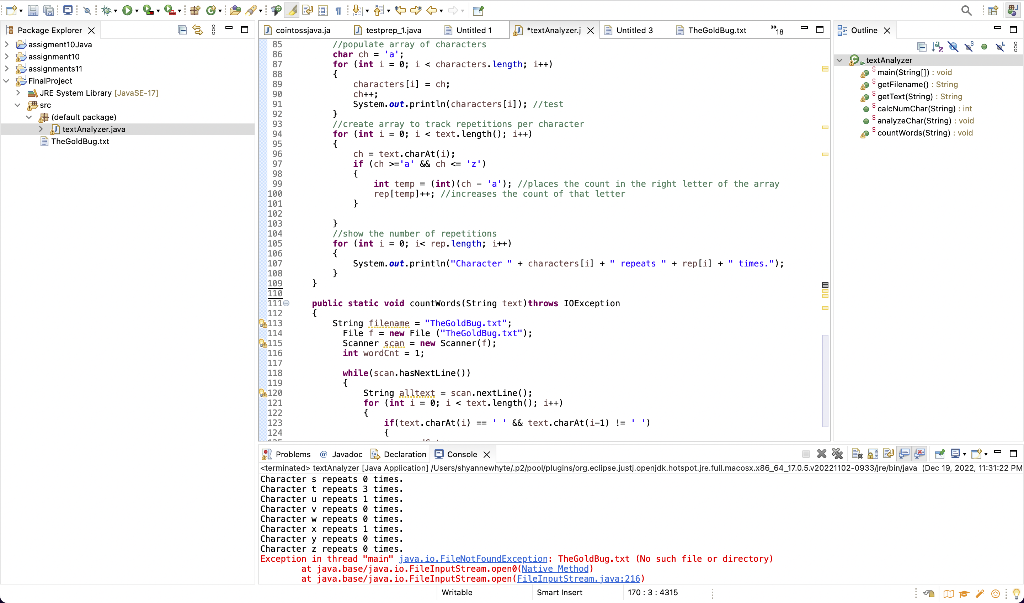
Task: Select countWords(String) method in Outline
Action: tap(912, 133)
